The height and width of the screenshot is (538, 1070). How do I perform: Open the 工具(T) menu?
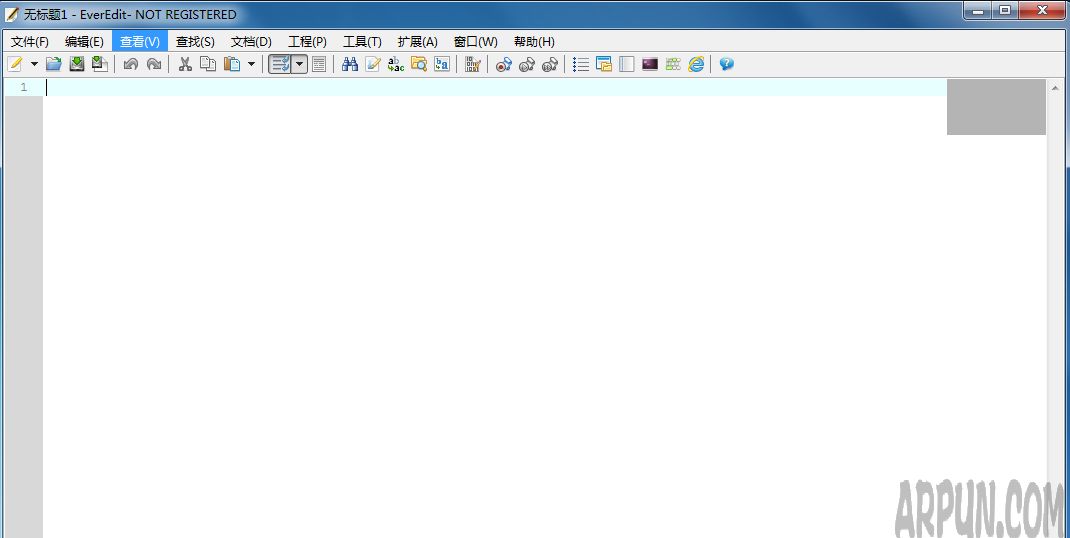pyautogui.click(x=362, y=42)
